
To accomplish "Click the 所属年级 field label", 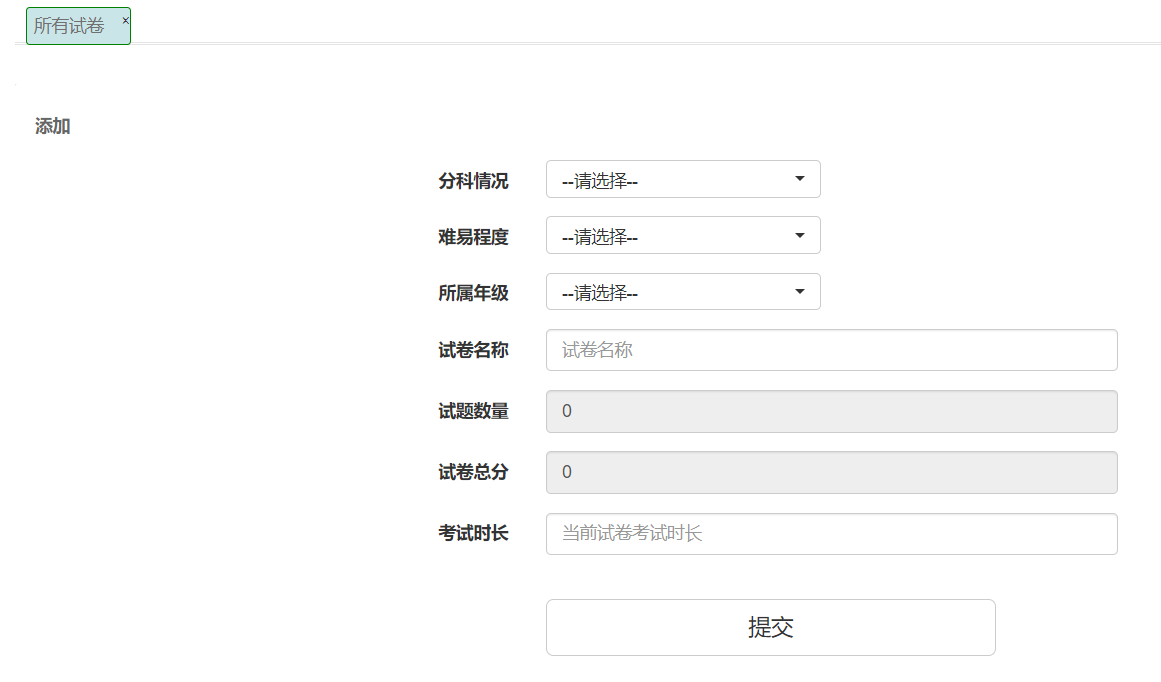I will coord(473,292).
